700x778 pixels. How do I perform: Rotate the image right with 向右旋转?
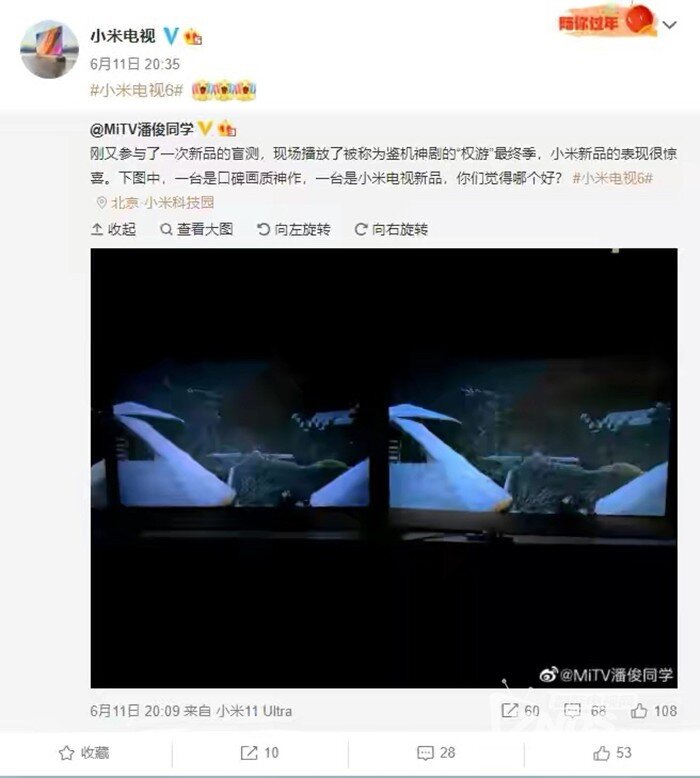click(391, 229)
